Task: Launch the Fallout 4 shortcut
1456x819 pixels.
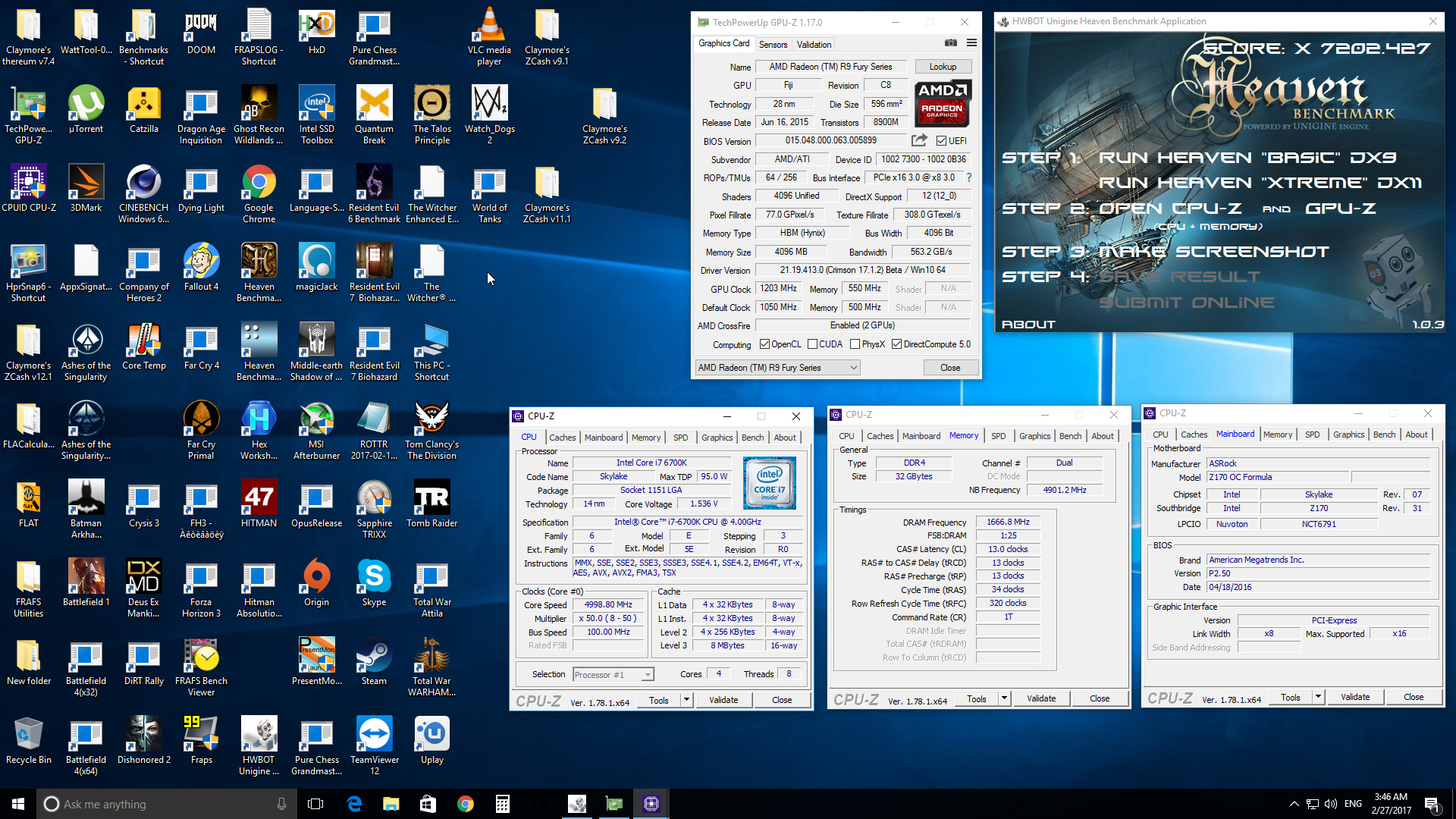Action: [201, 268]
